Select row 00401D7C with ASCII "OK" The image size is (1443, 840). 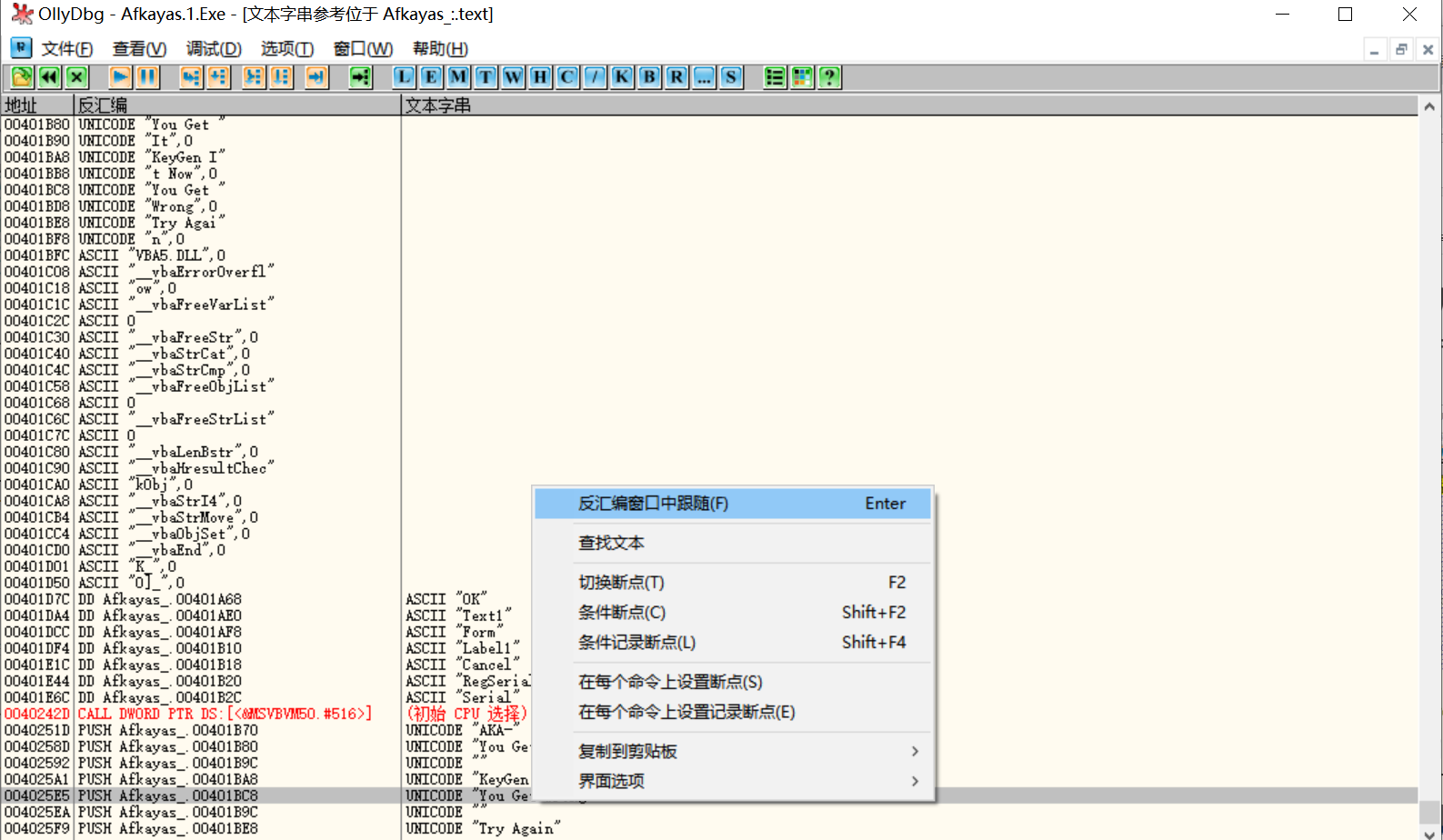tap(709, 599)
